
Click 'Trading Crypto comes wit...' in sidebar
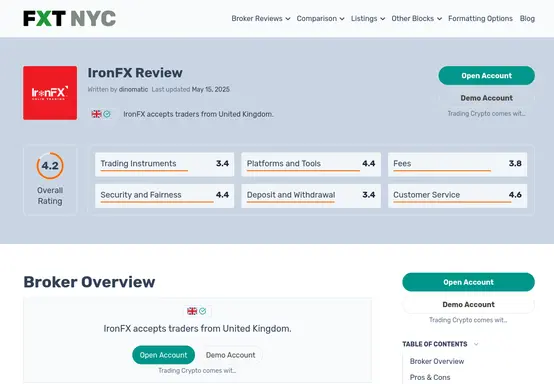468,320
